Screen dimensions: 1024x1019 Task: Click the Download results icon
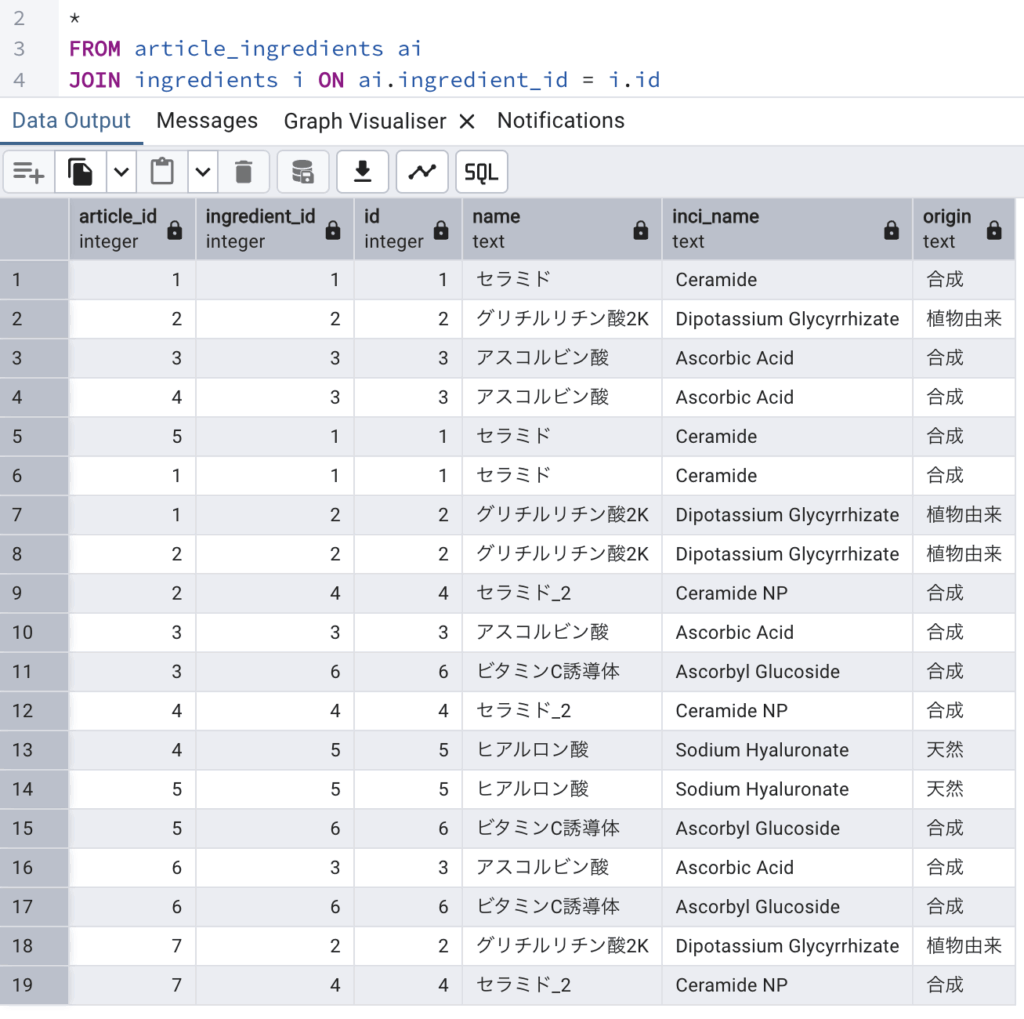pos(362,172)
